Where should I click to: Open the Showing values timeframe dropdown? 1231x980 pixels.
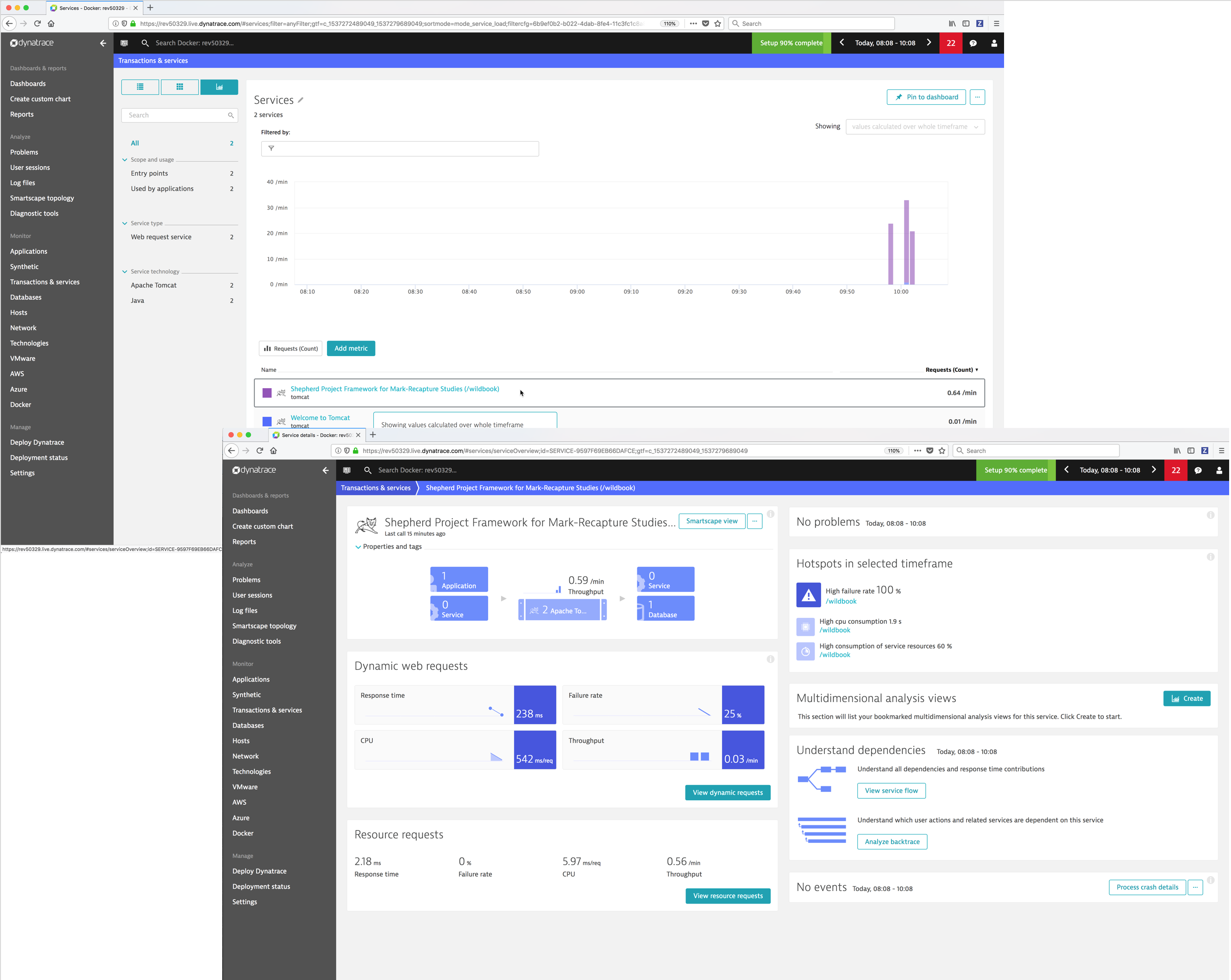[x=915, y=127]
